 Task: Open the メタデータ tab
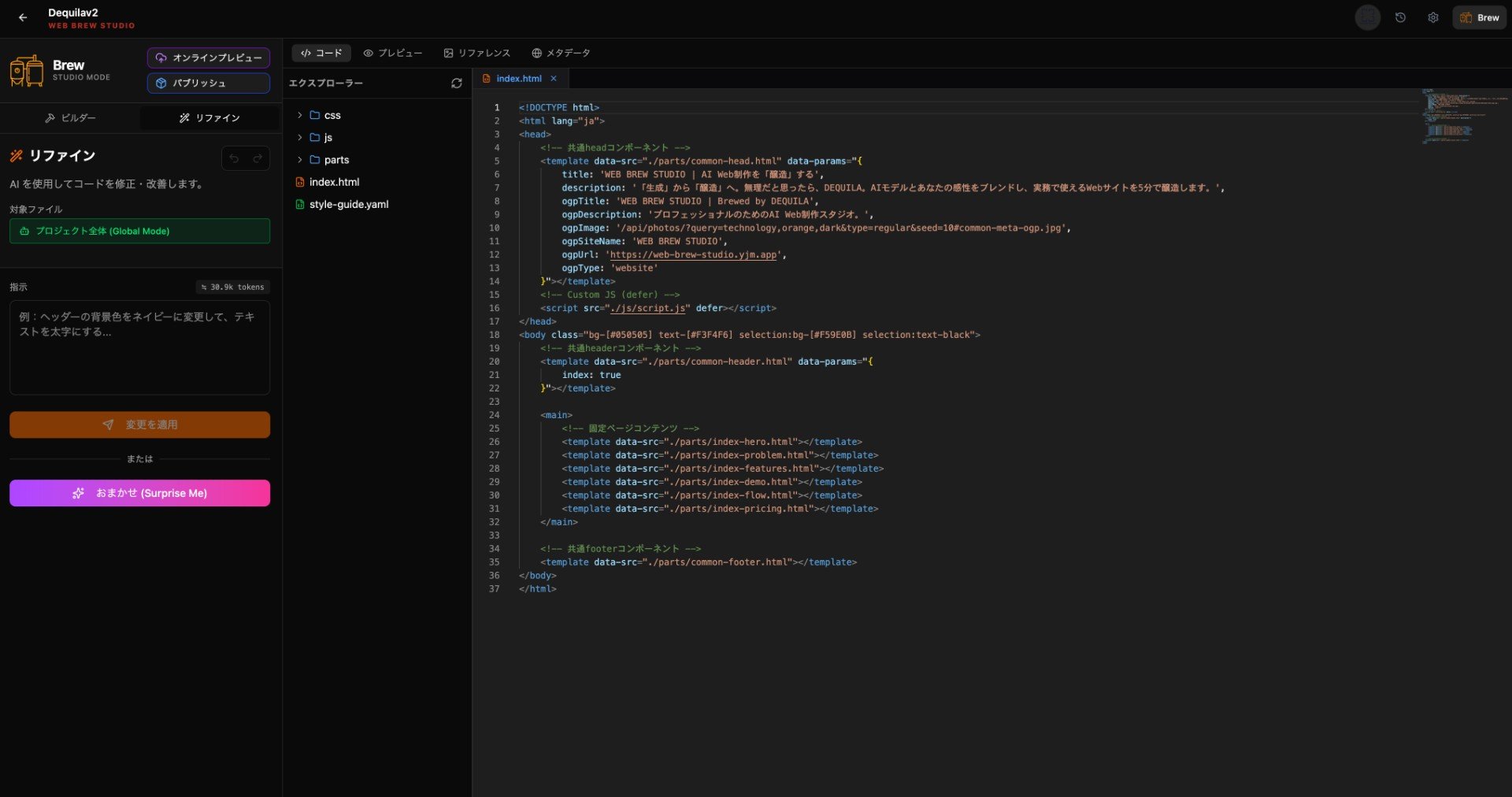pos(561,53)
